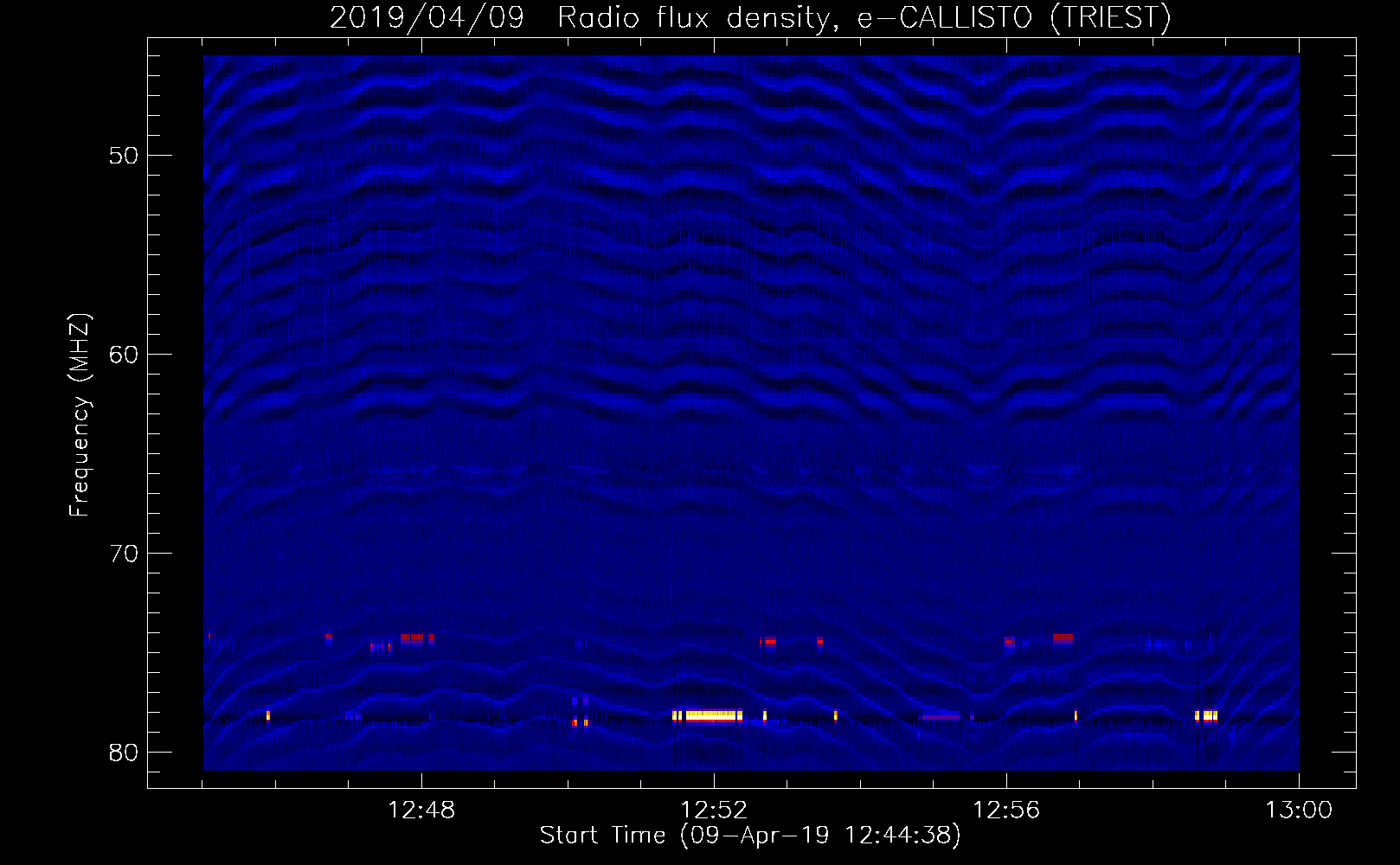The image size is (1400, 865).
Task: Click the 12:52 time tick label
Action: click(x=714, y=811)
